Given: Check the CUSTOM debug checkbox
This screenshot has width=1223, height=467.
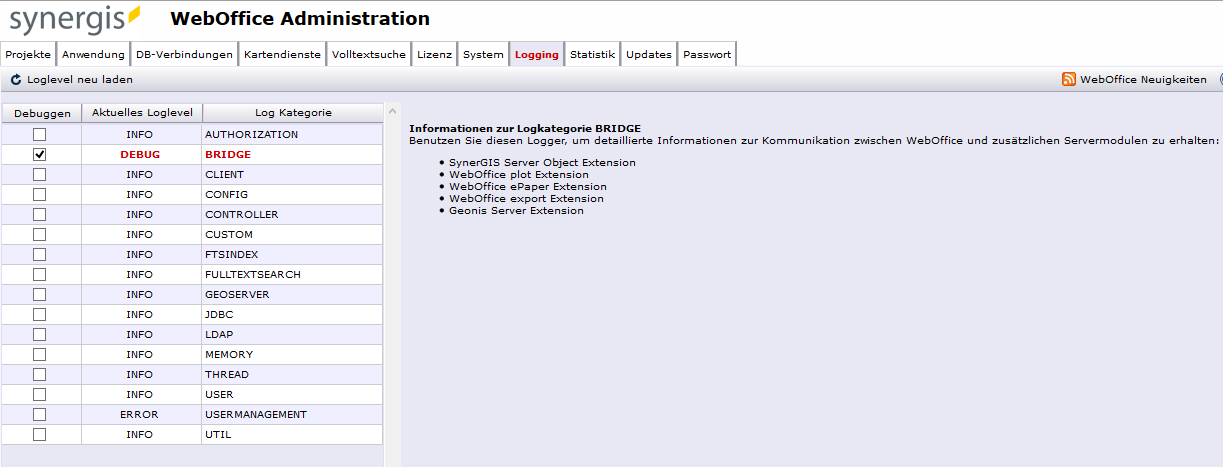Looking at the screenshot, I should [x=39, y=234].
